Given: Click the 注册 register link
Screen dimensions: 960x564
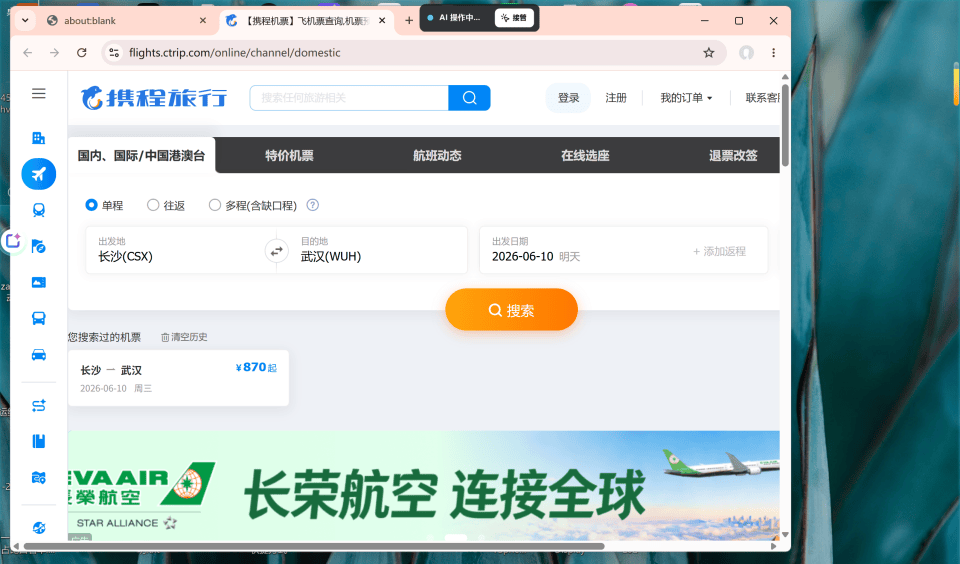Looking at the screenshot, I should tap(616, 98).
